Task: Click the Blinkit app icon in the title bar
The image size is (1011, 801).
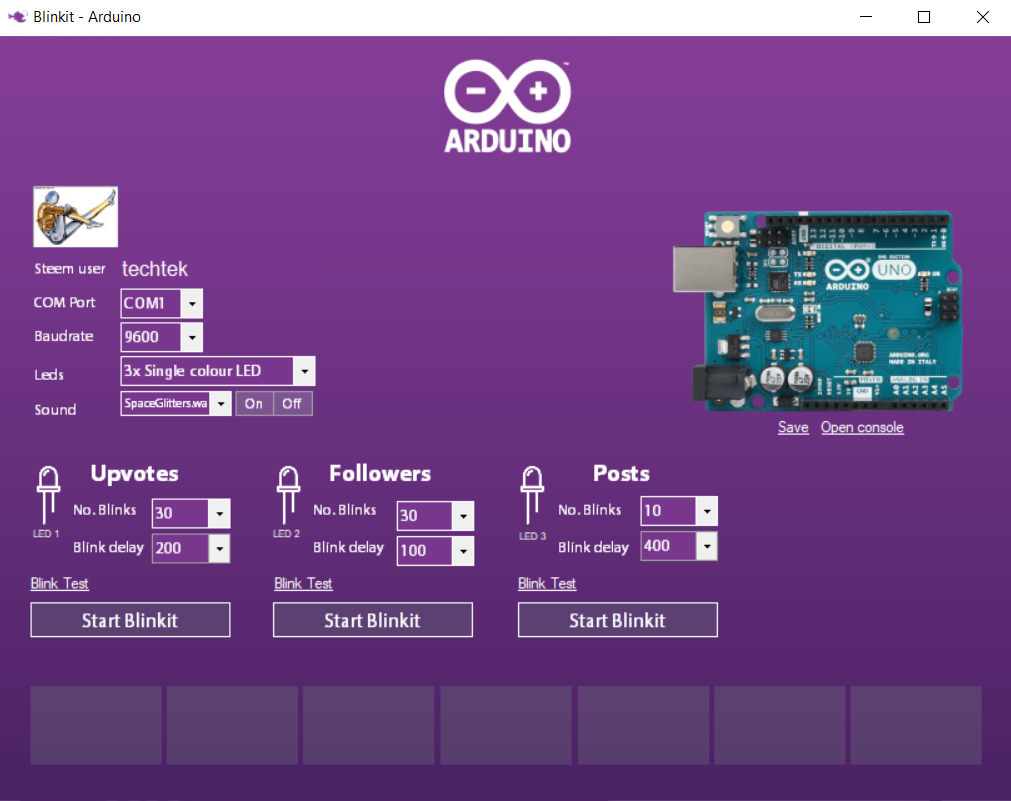Action: 17,17
